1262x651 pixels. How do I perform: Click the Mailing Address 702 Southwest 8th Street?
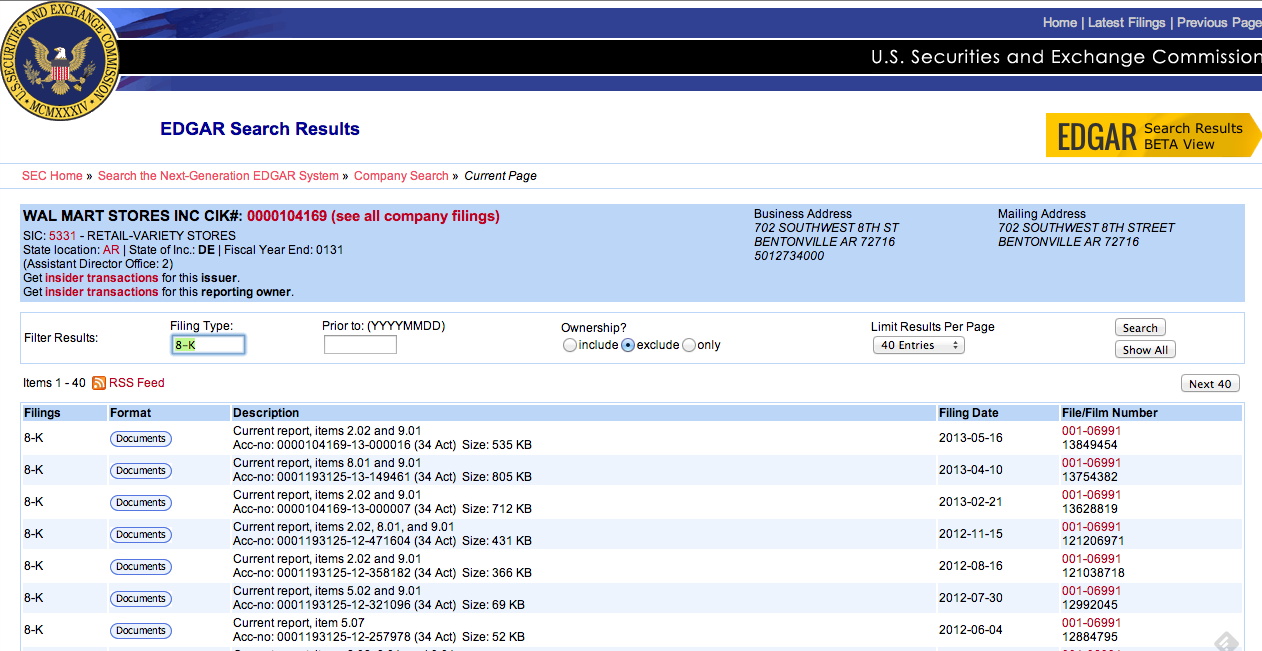[1086, 228]
